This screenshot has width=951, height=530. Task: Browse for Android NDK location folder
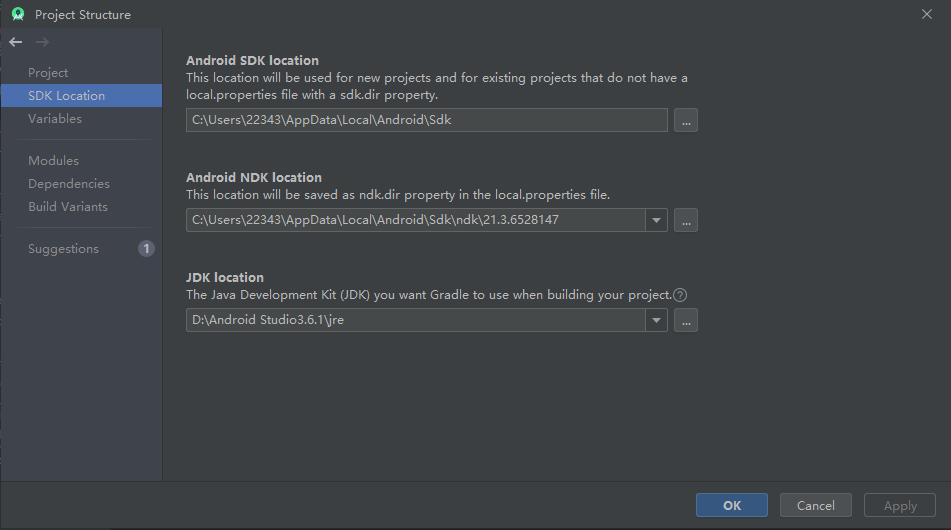[x=686, y=220]
